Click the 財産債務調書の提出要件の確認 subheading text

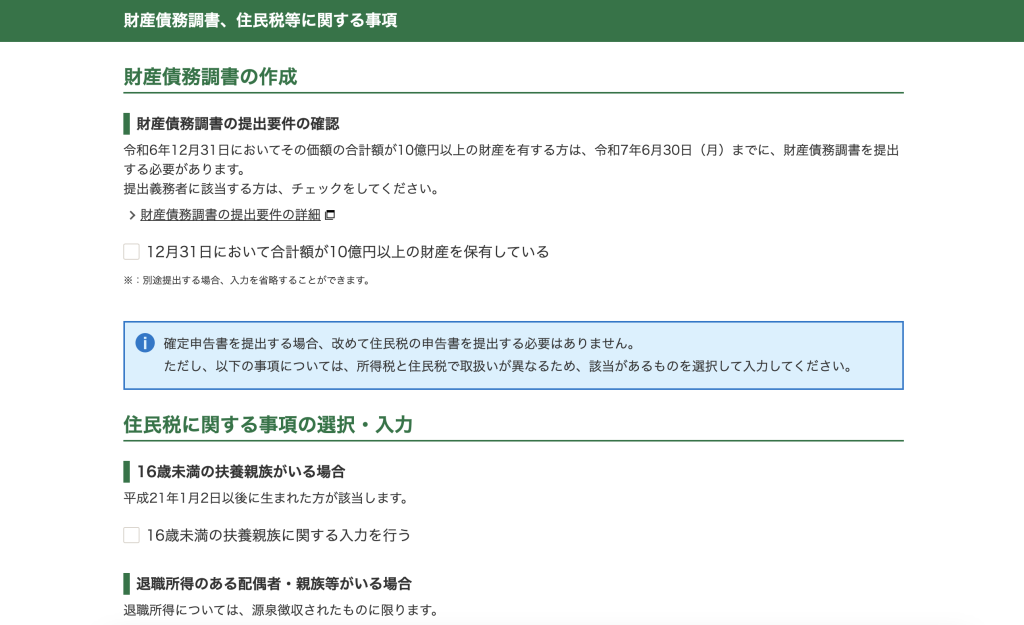click(x=238, y=124)
